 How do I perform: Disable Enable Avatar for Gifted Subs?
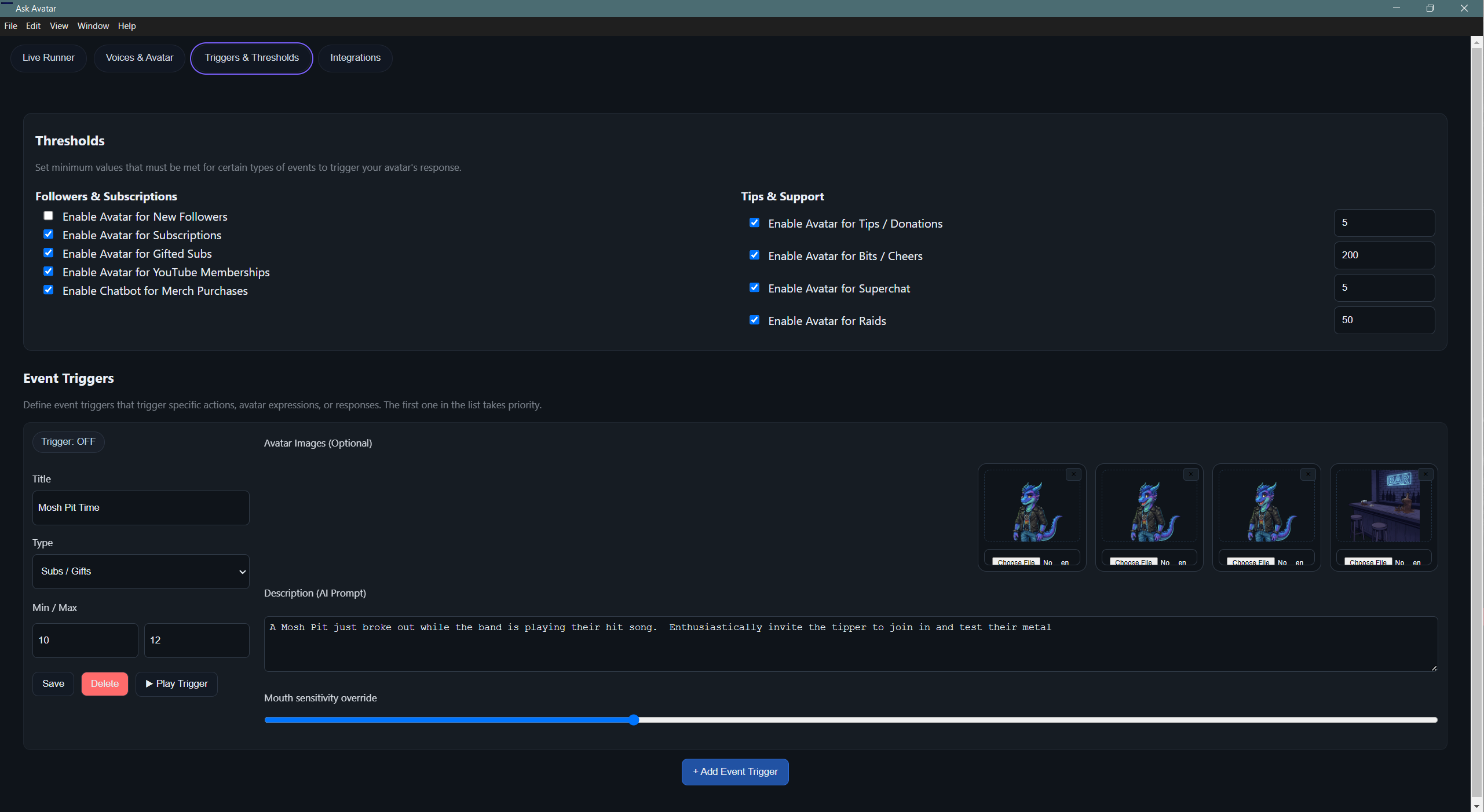[49, 253]
